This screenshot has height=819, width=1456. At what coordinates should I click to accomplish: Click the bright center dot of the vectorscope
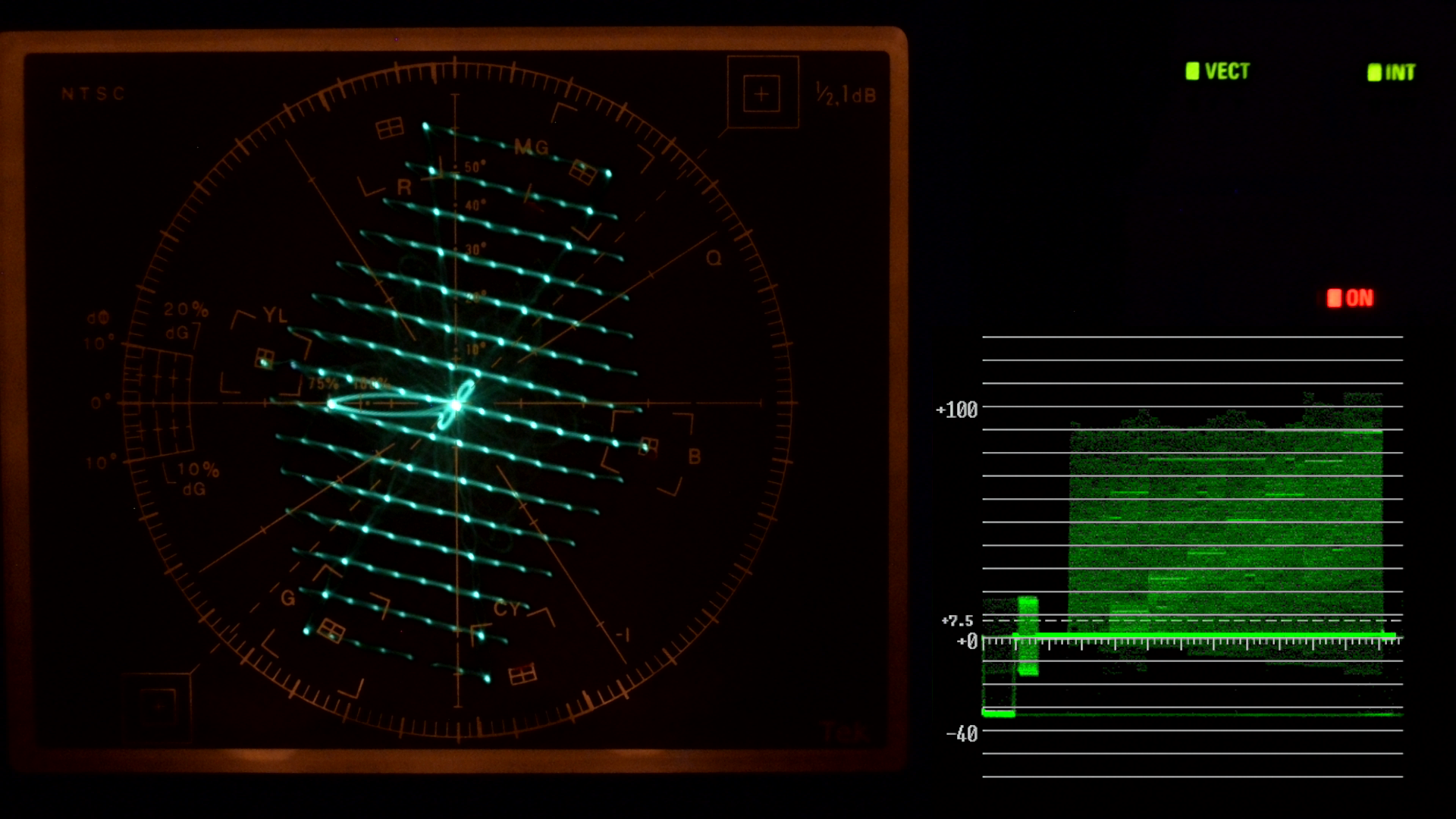coord(456,406)
